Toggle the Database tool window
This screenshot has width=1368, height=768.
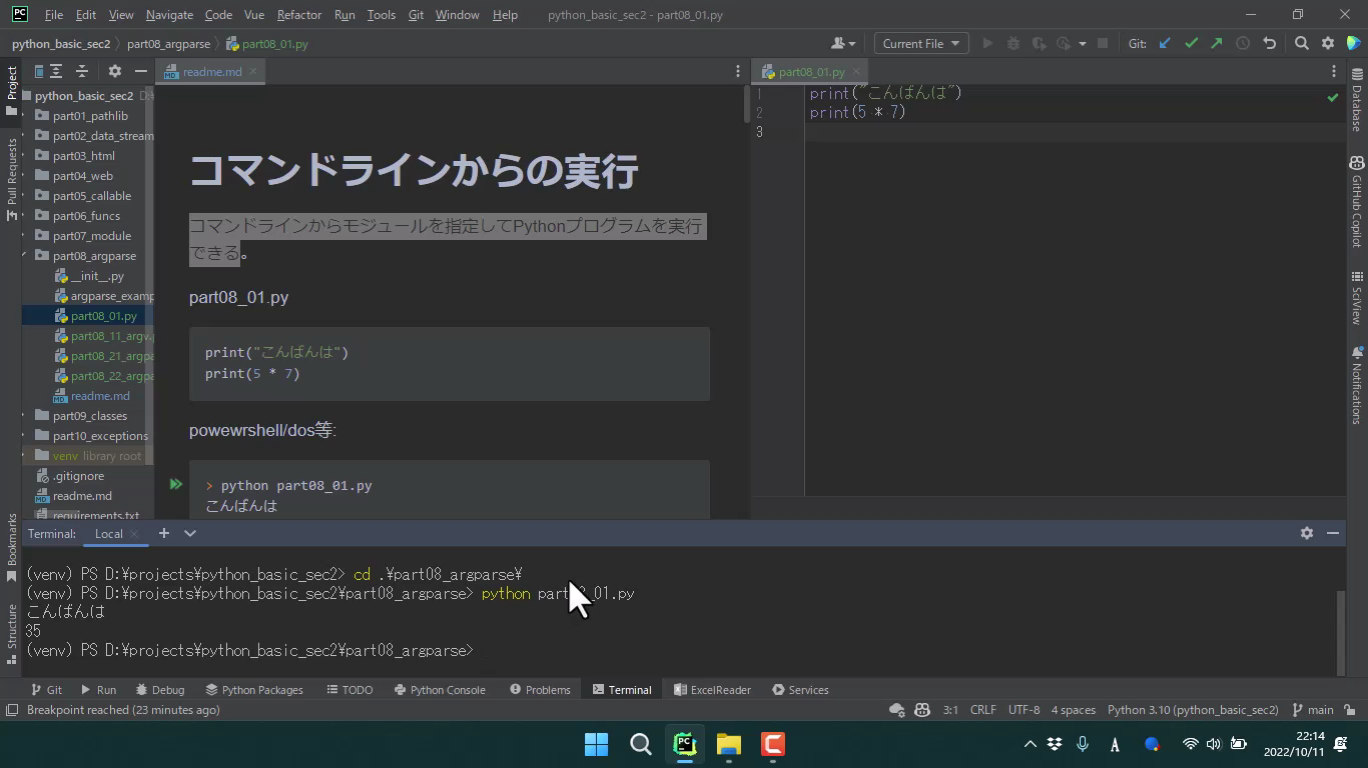1357,100
